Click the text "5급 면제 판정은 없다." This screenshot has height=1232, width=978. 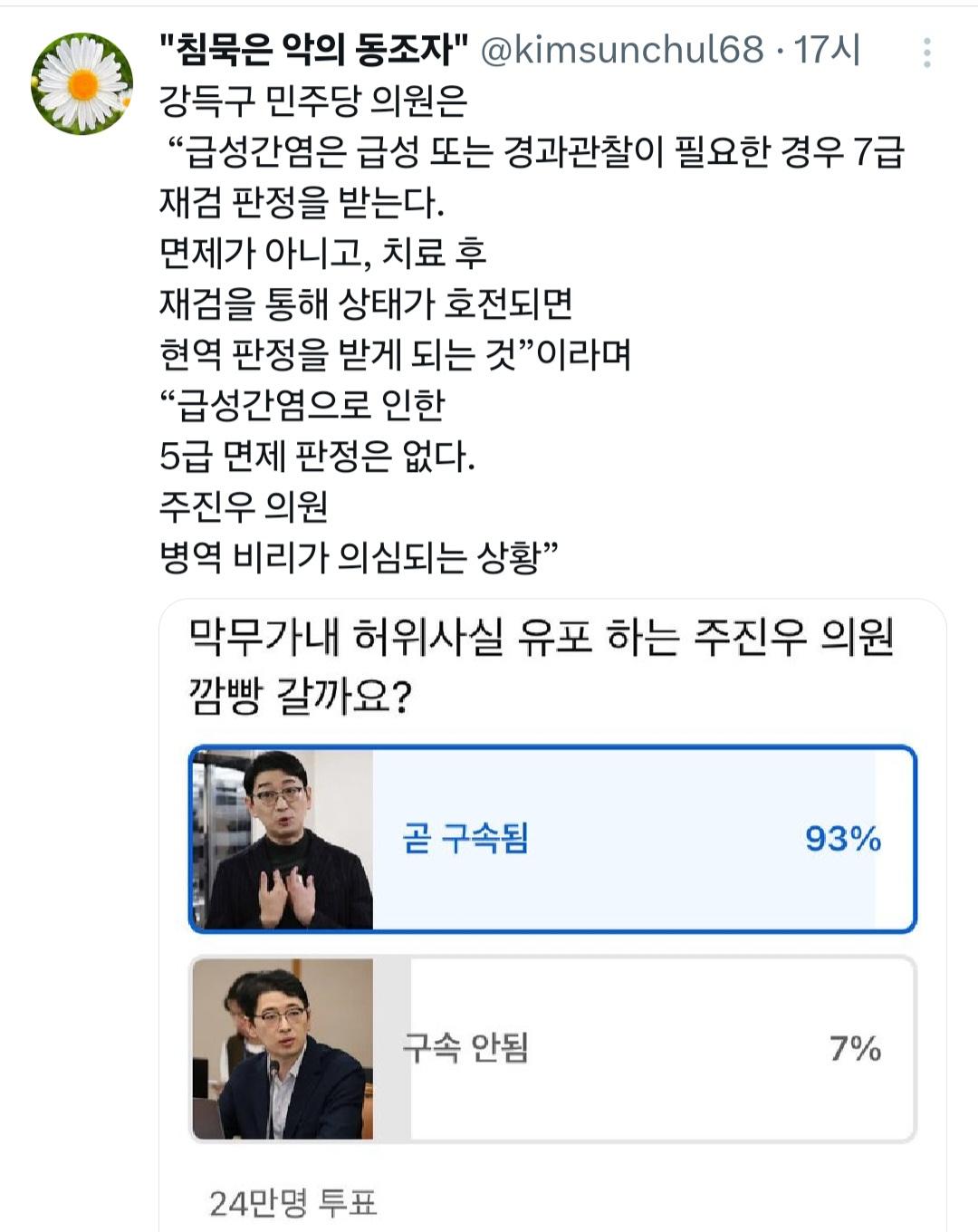[317, 456]
